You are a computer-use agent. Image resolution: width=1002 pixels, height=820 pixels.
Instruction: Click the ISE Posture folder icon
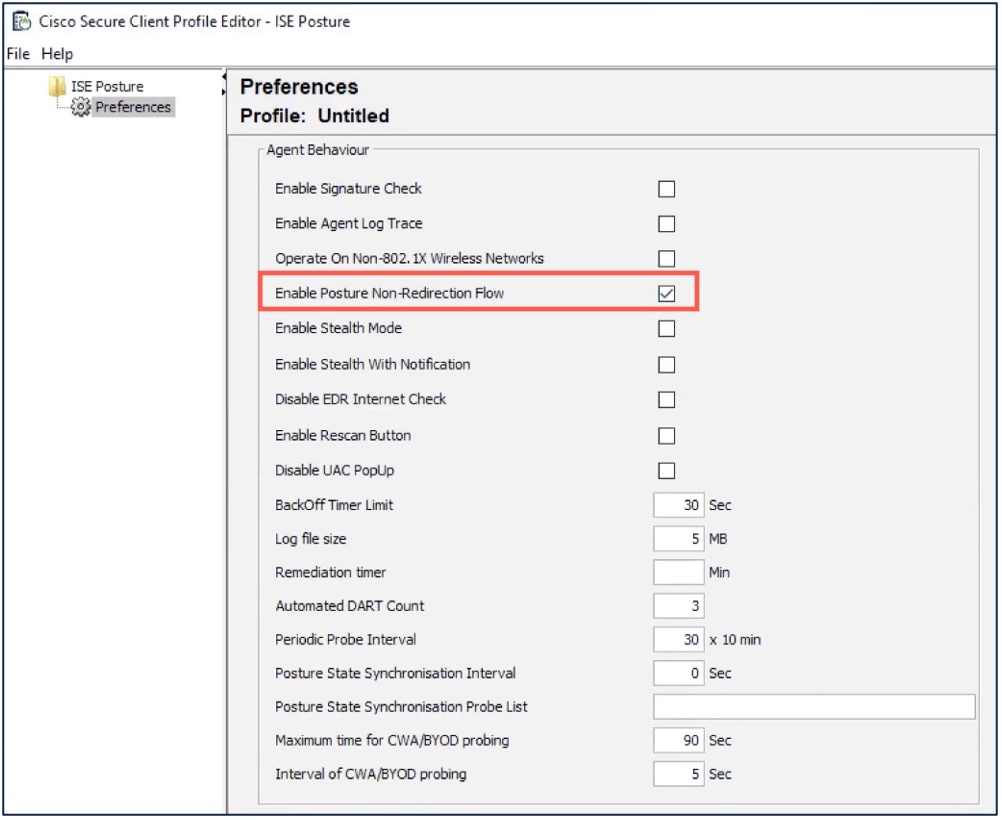pos(58,86)
